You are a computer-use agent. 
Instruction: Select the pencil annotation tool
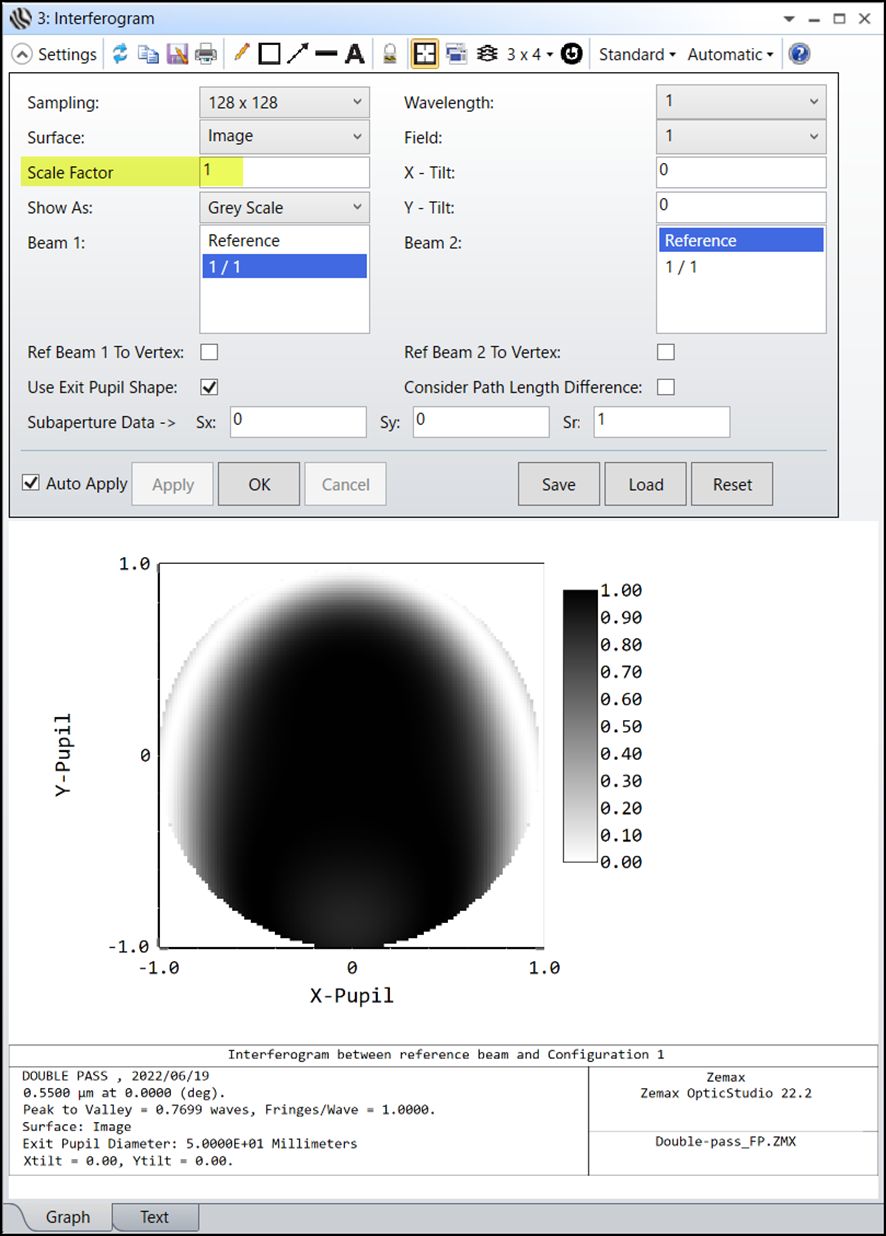coord(241,54)
